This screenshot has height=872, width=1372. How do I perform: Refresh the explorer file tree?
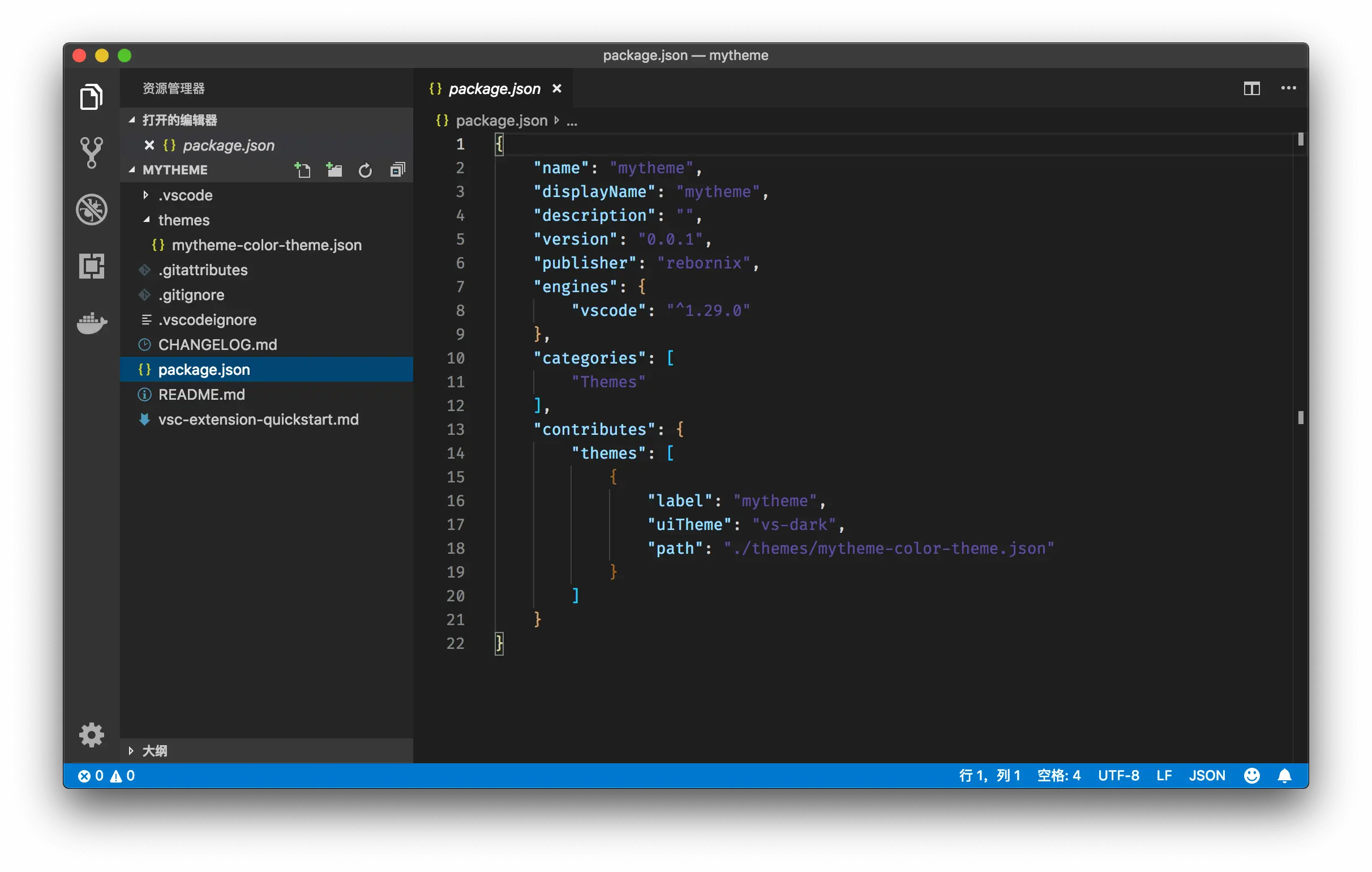pos(365,170)
